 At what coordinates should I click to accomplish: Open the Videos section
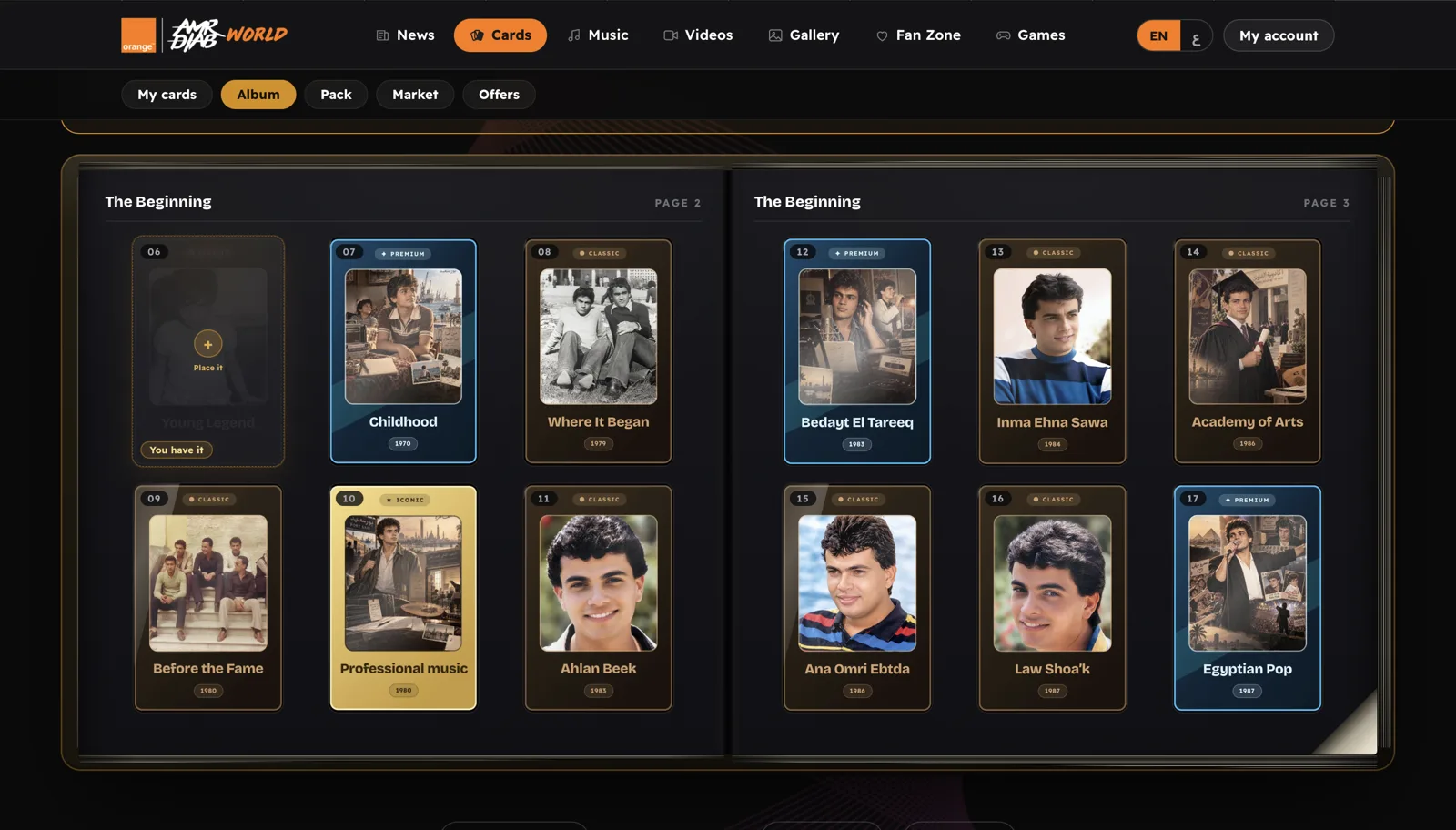pos(698,35)
